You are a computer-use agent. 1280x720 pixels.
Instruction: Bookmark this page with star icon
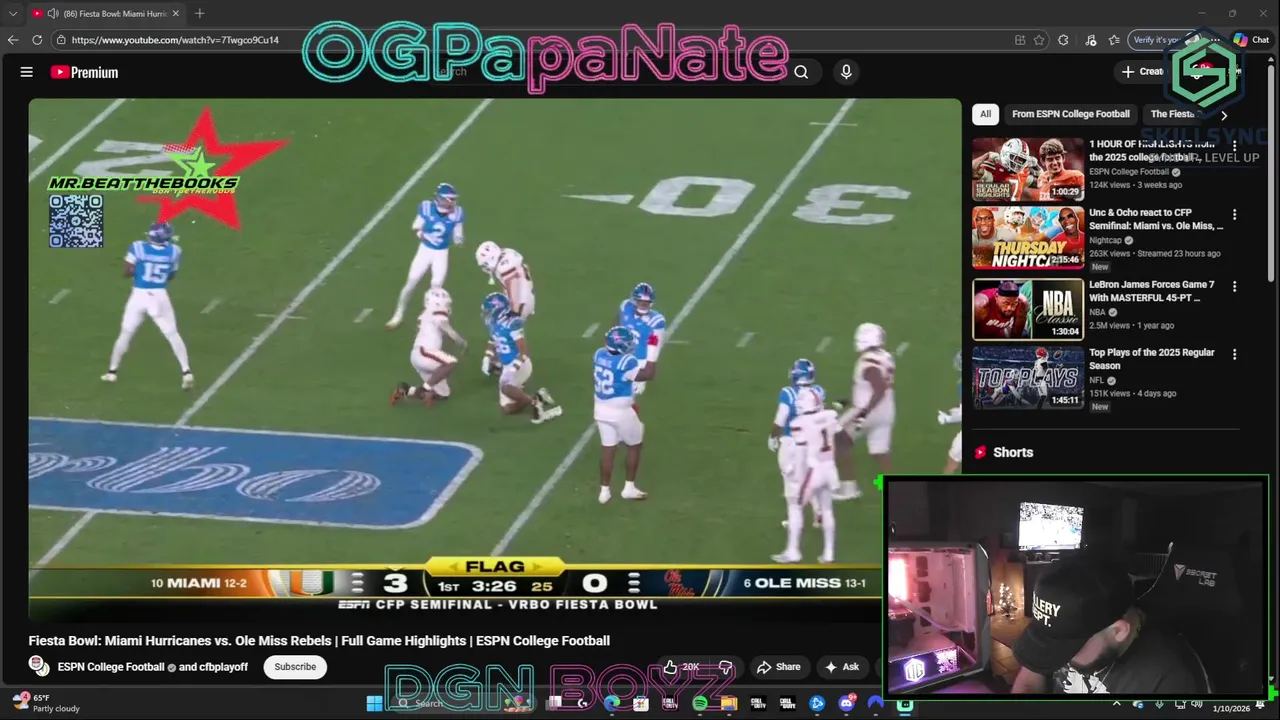(x=1039, y=40)
